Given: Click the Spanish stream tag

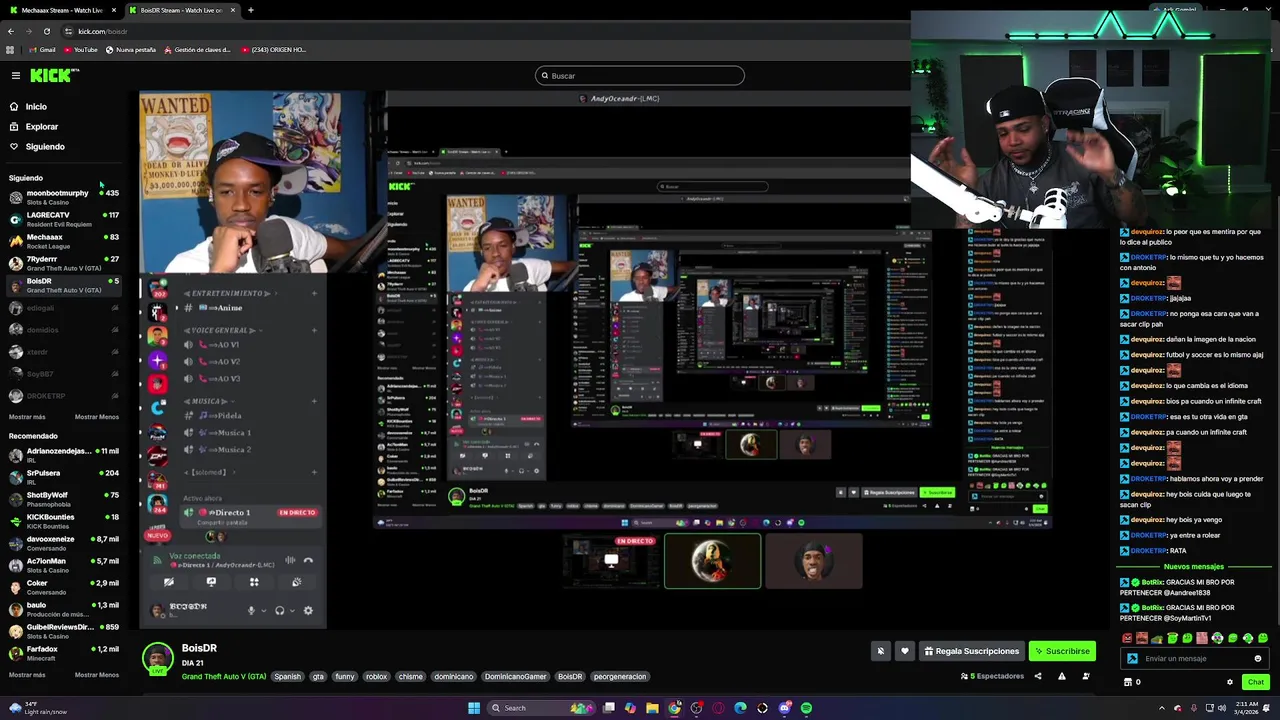Looking at the screenshot, I should (288, 677).
